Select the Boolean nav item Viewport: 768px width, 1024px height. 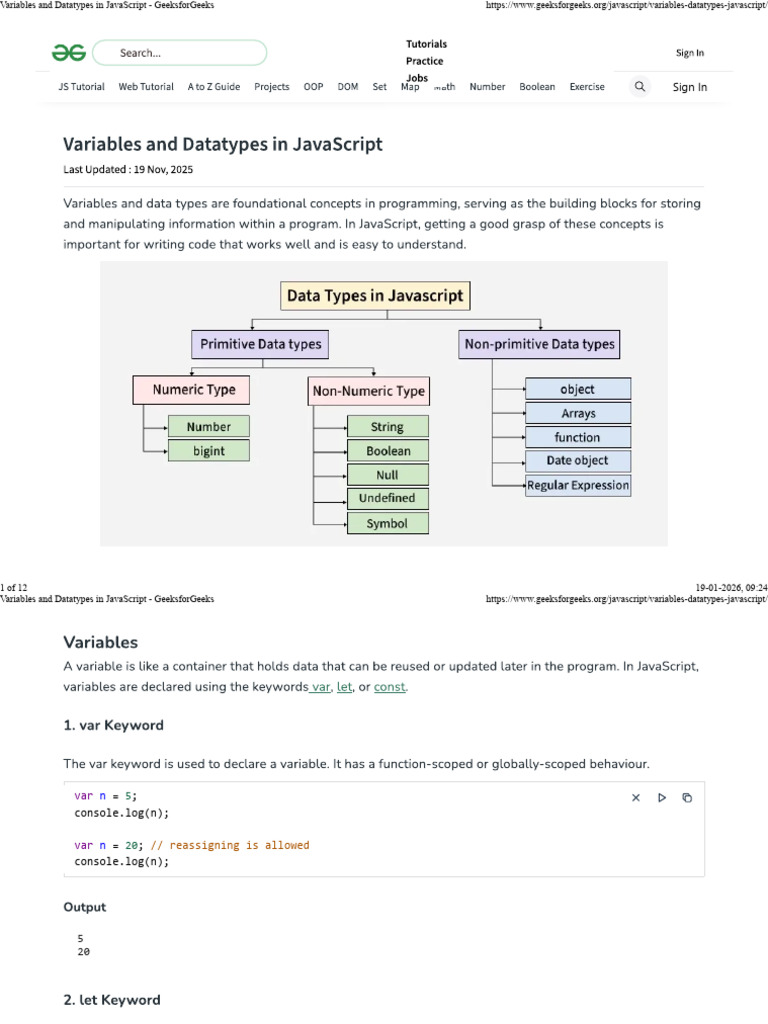pos(537,86)
